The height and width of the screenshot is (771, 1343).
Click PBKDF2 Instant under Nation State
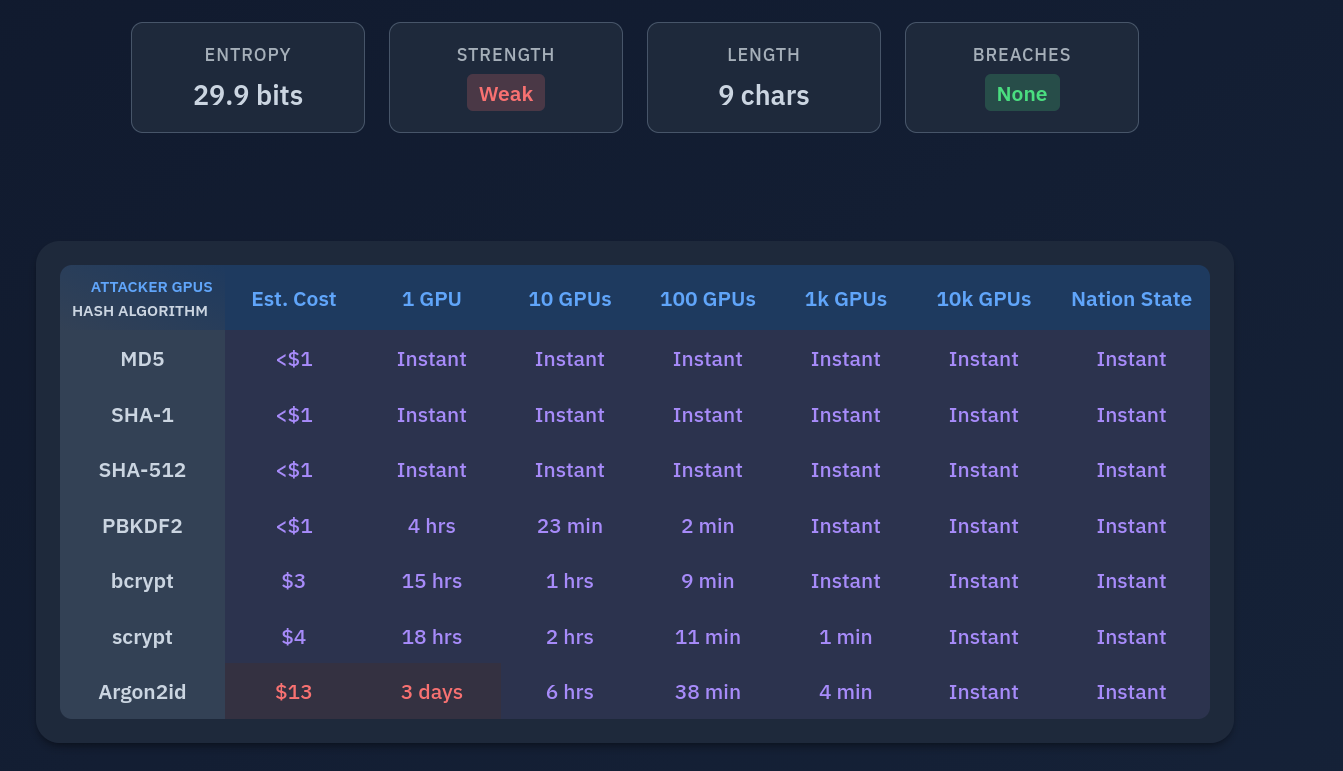point(1131,526)
